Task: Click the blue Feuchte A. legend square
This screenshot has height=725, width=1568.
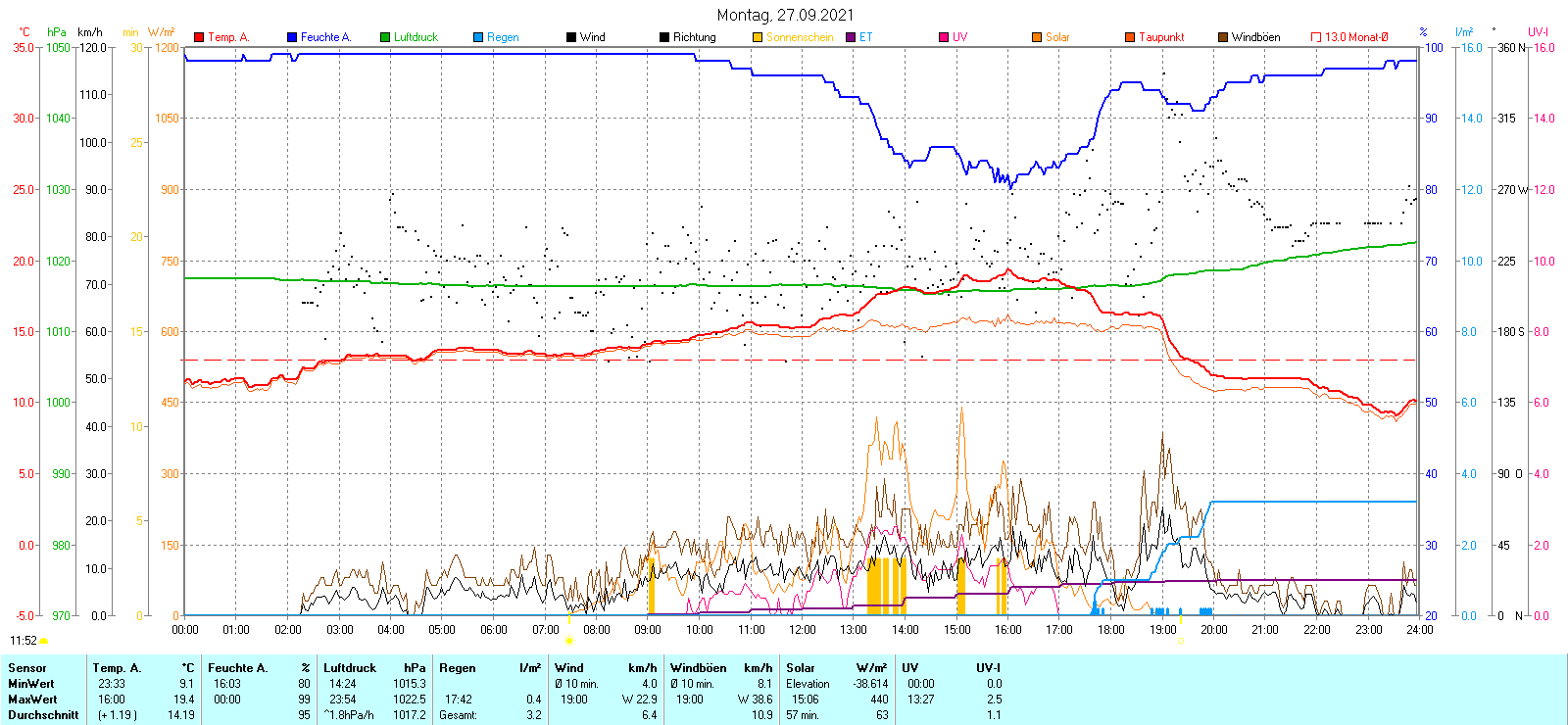Action: (x=292, y=37)
